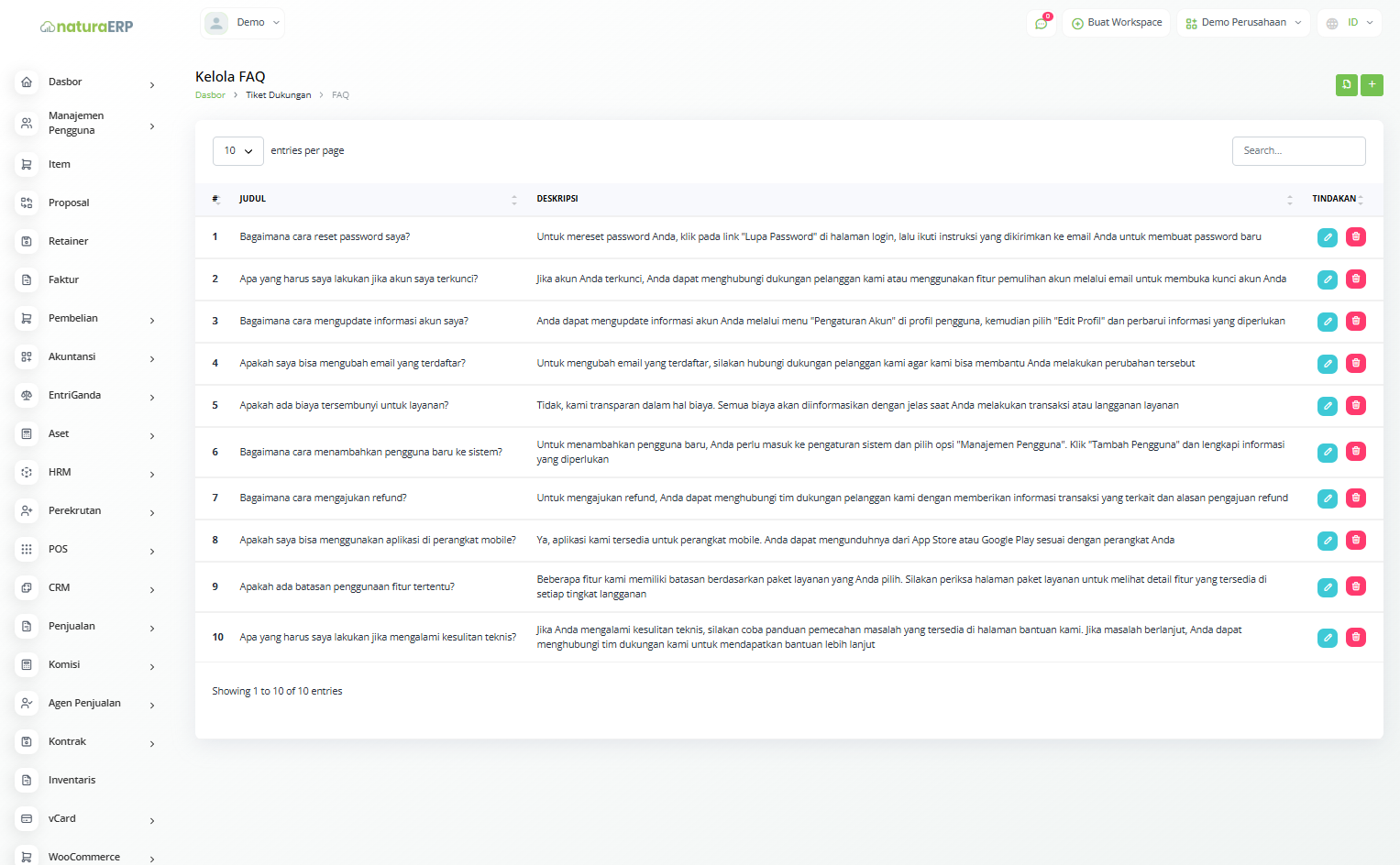Focus the Search input field
The height and width of the screenshot is (865, 1400).
tap(1298, 151)
